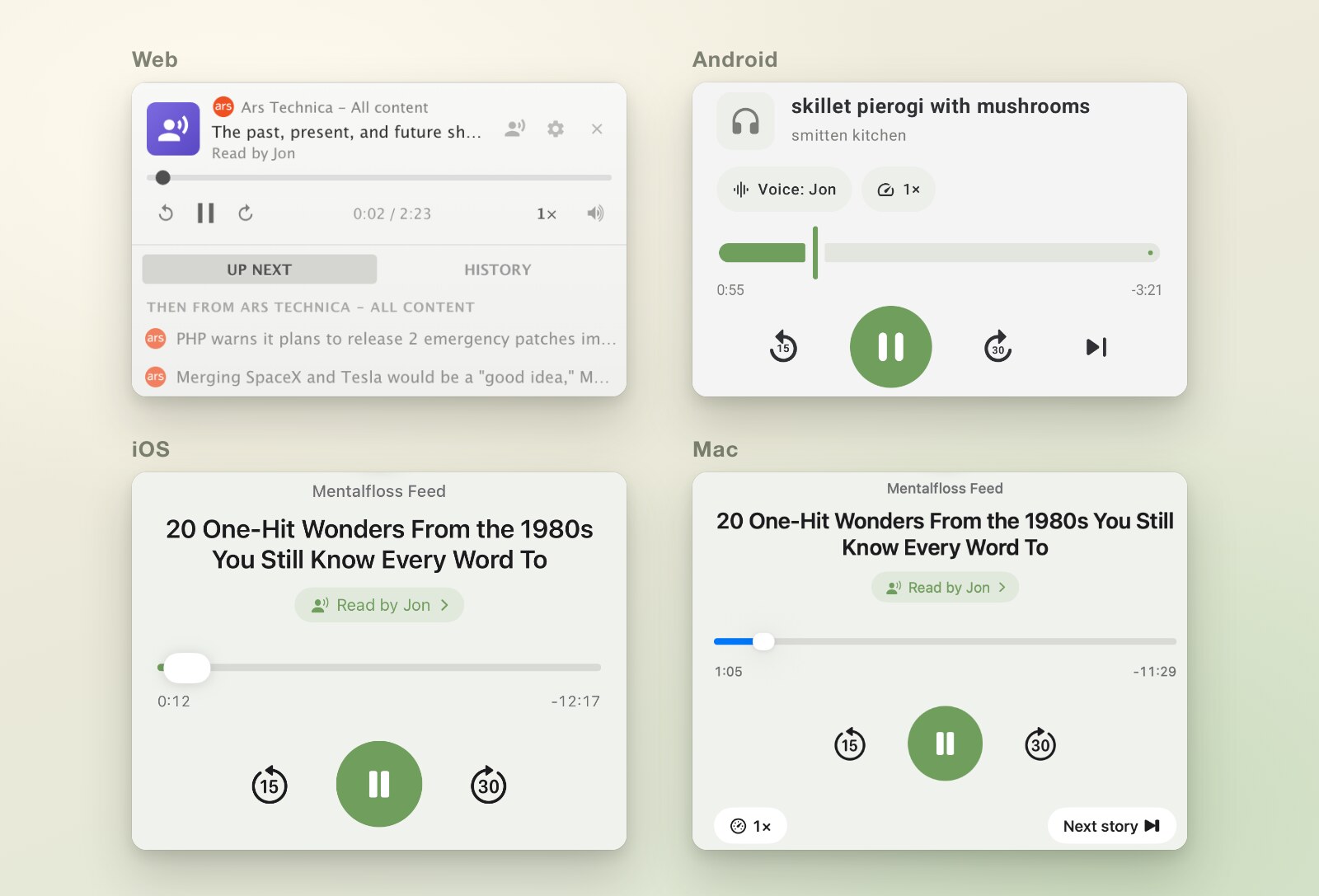Click the Mac blue progress slider knob

pos(764,641)
